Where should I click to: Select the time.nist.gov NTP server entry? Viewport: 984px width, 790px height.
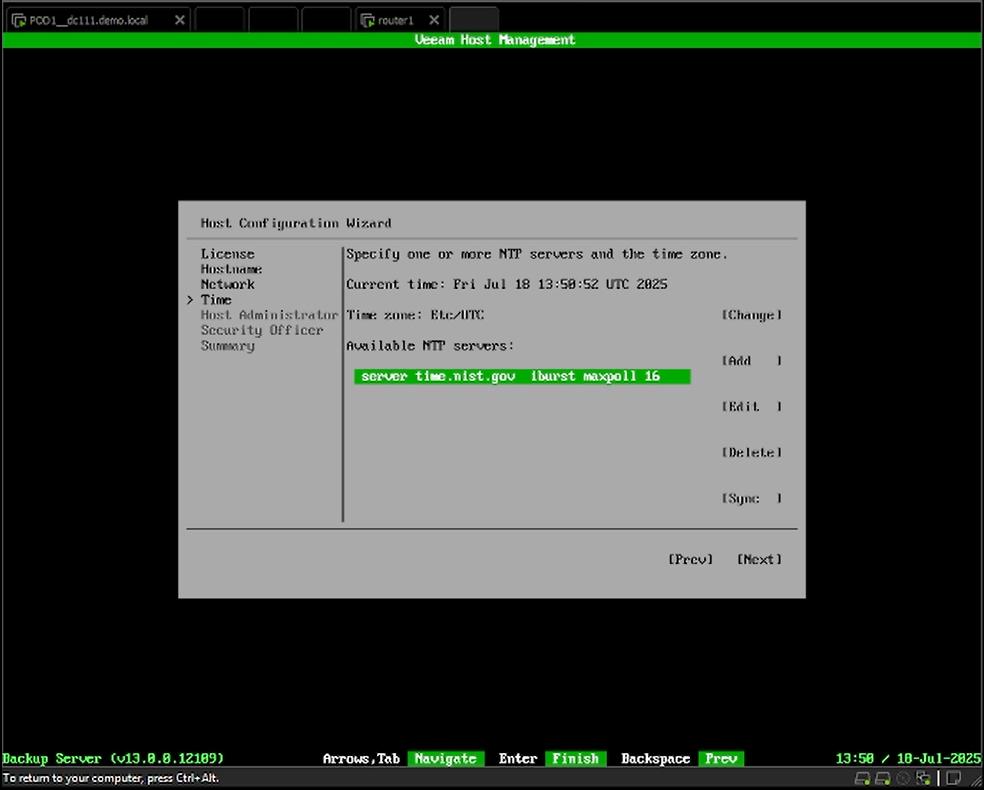click(x=521, y=377)
